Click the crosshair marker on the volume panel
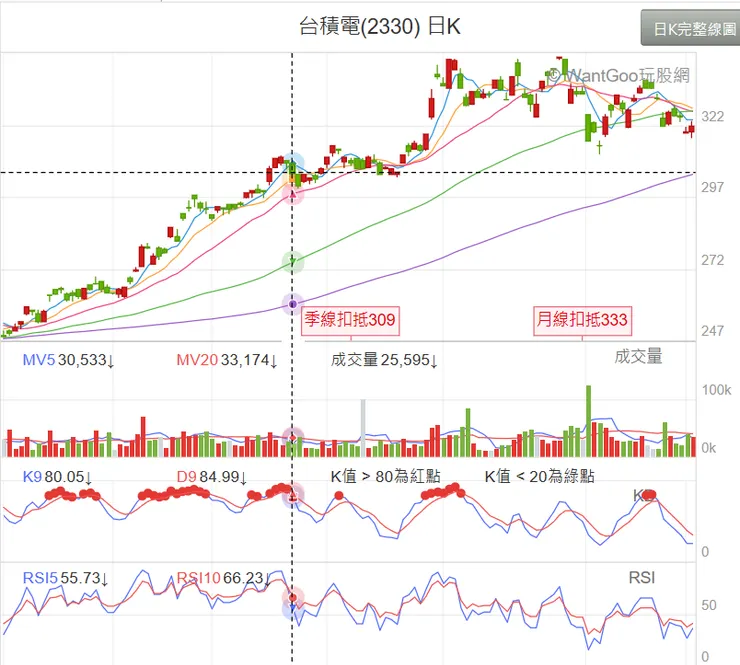Viewport: 740px width, 665px height. (293, 438)
